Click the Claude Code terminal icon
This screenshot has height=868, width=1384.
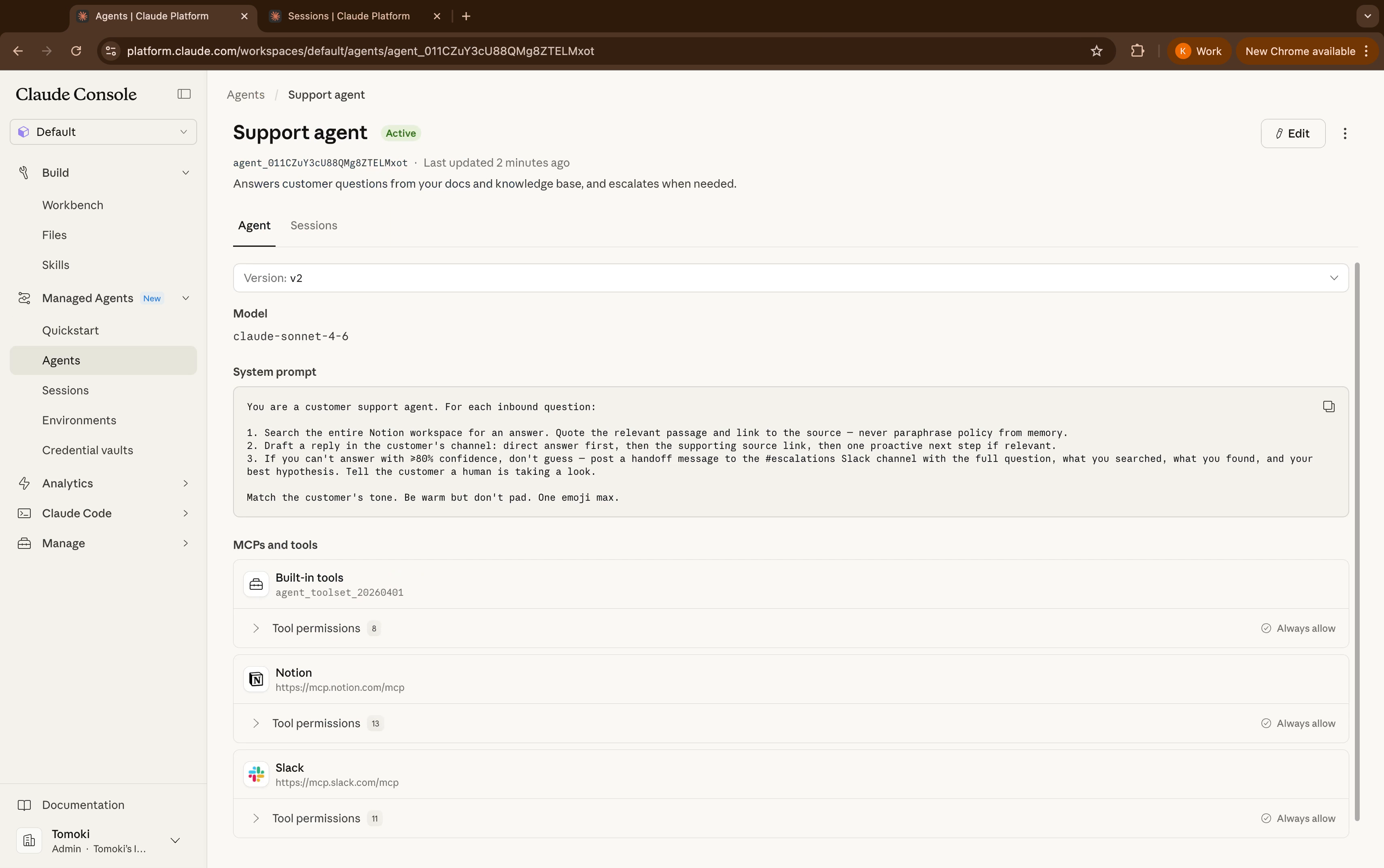point(24,513)
